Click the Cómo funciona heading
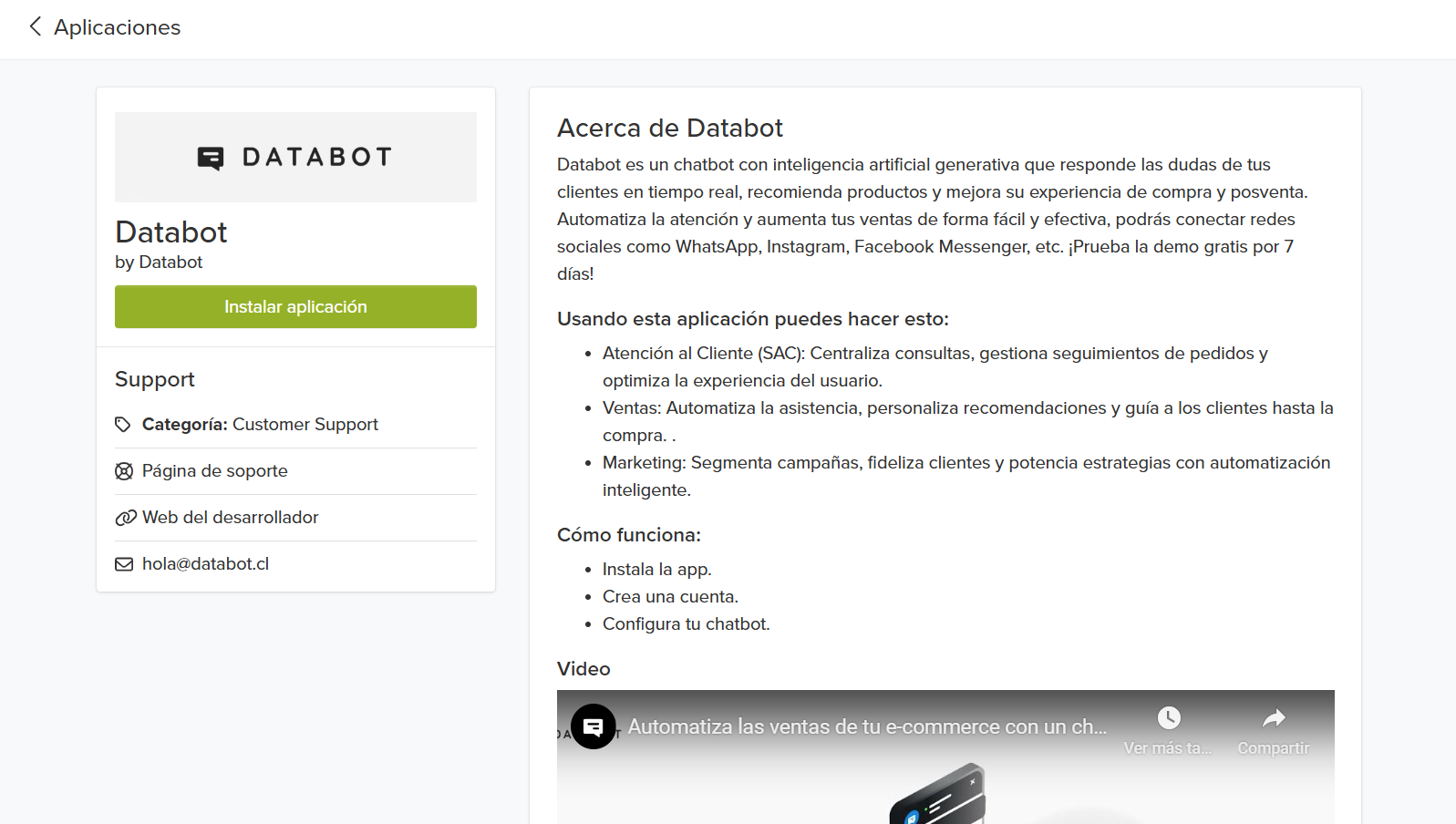1456x824 pixels. [629, 535]
